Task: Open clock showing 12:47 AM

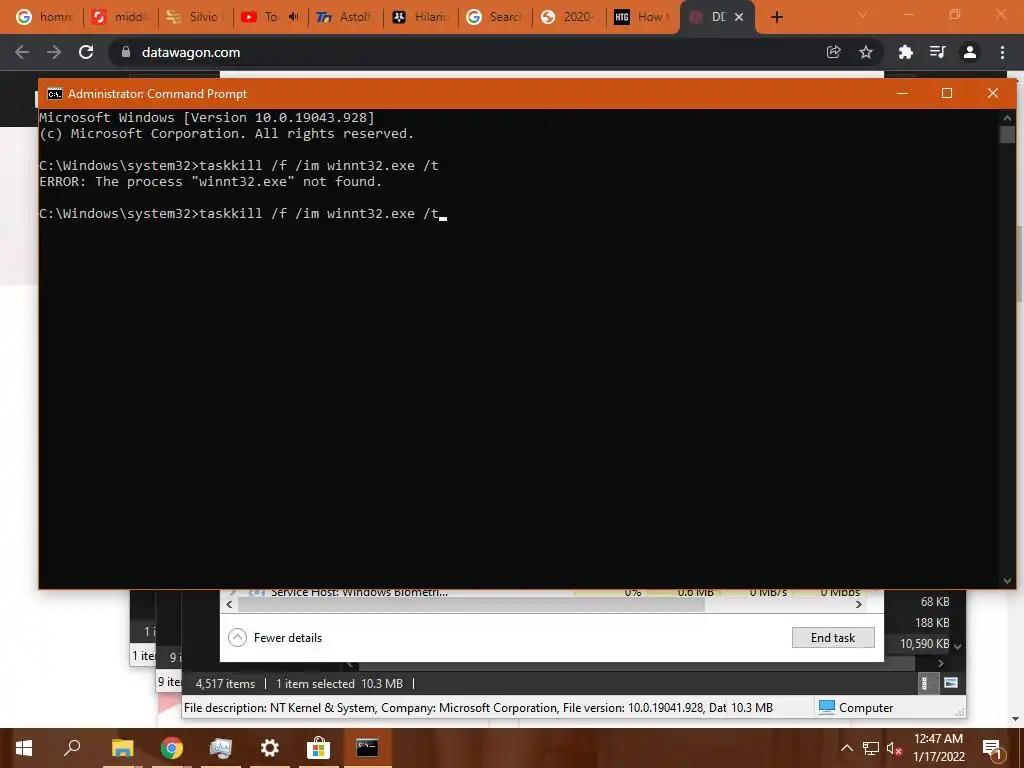Action: coord(938,748)
